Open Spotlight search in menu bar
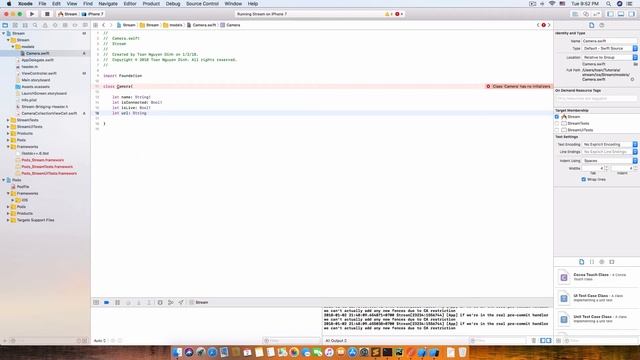The height and width of the screenshot is (360, 640). 609,4
